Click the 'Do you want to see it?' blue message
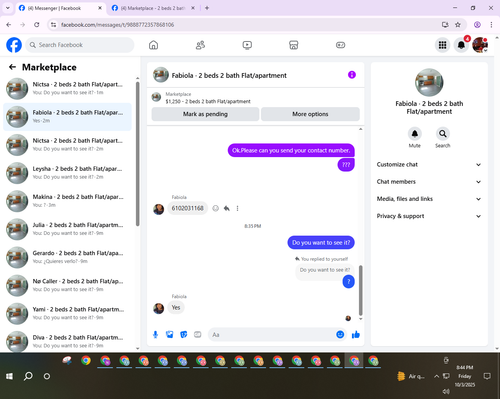500x399 pixels. (x=321, y=242)
